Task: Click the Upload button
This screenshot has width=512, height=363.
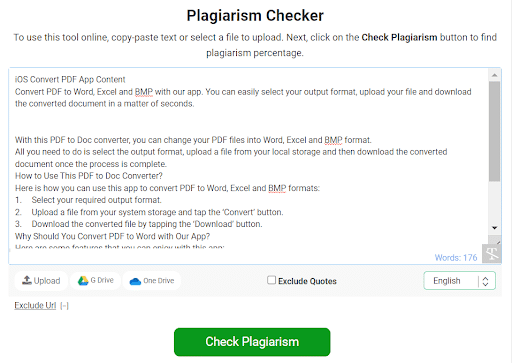Action: (x=41, y=281)
